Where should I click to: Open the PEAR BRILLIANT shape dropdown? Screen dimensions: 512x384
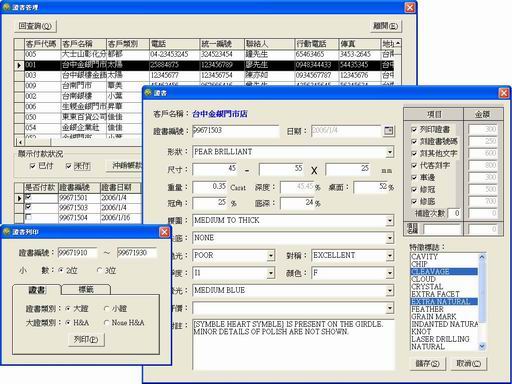[x=390, y=152]
